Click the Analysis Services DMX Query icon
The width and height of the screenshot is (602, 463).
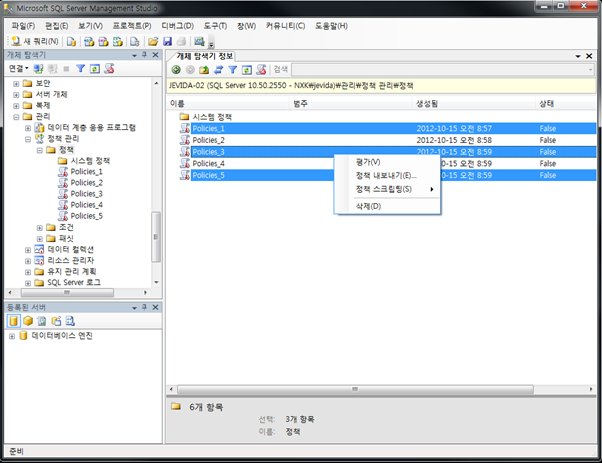(103, 41)
